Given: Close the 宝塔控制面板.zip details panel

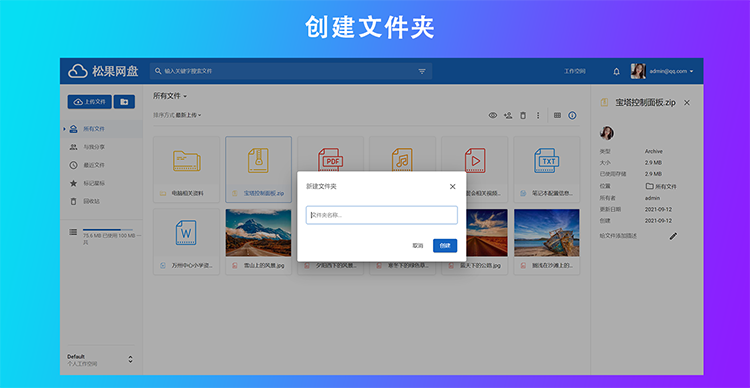Looking at the screenshot, I should (687, 102).
